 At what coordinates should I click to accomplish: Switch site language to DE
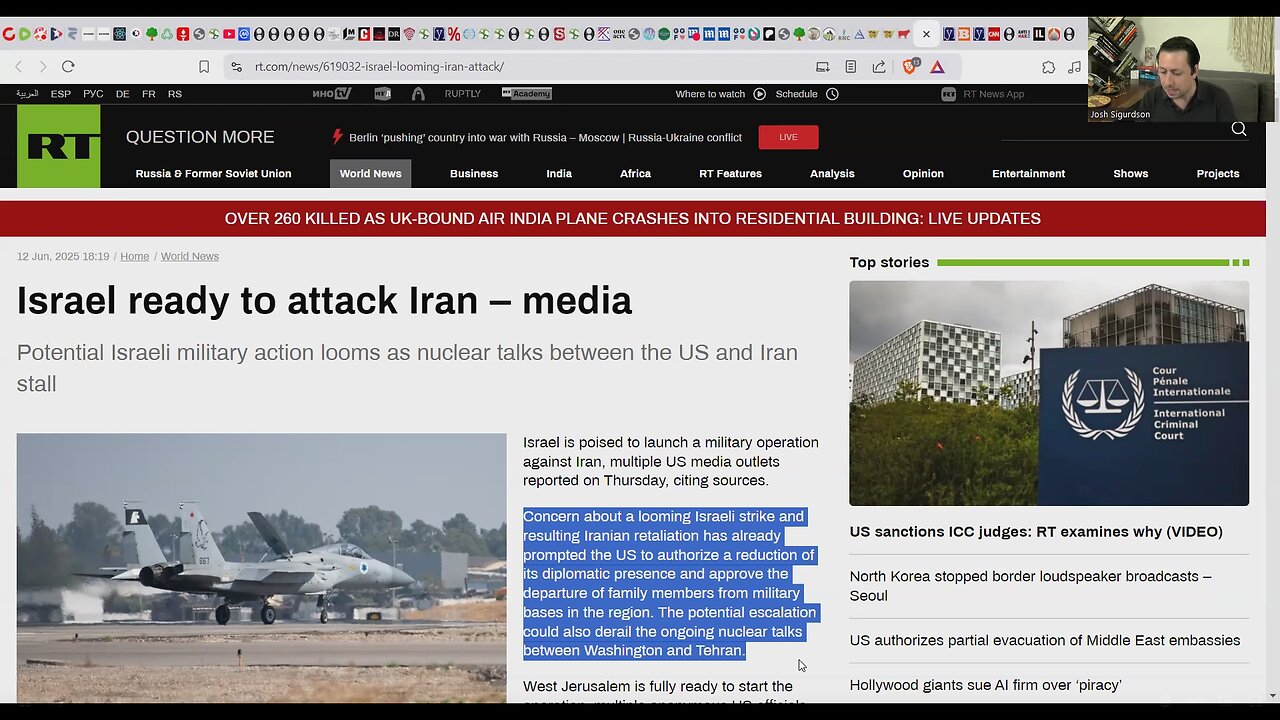(122, 94)
